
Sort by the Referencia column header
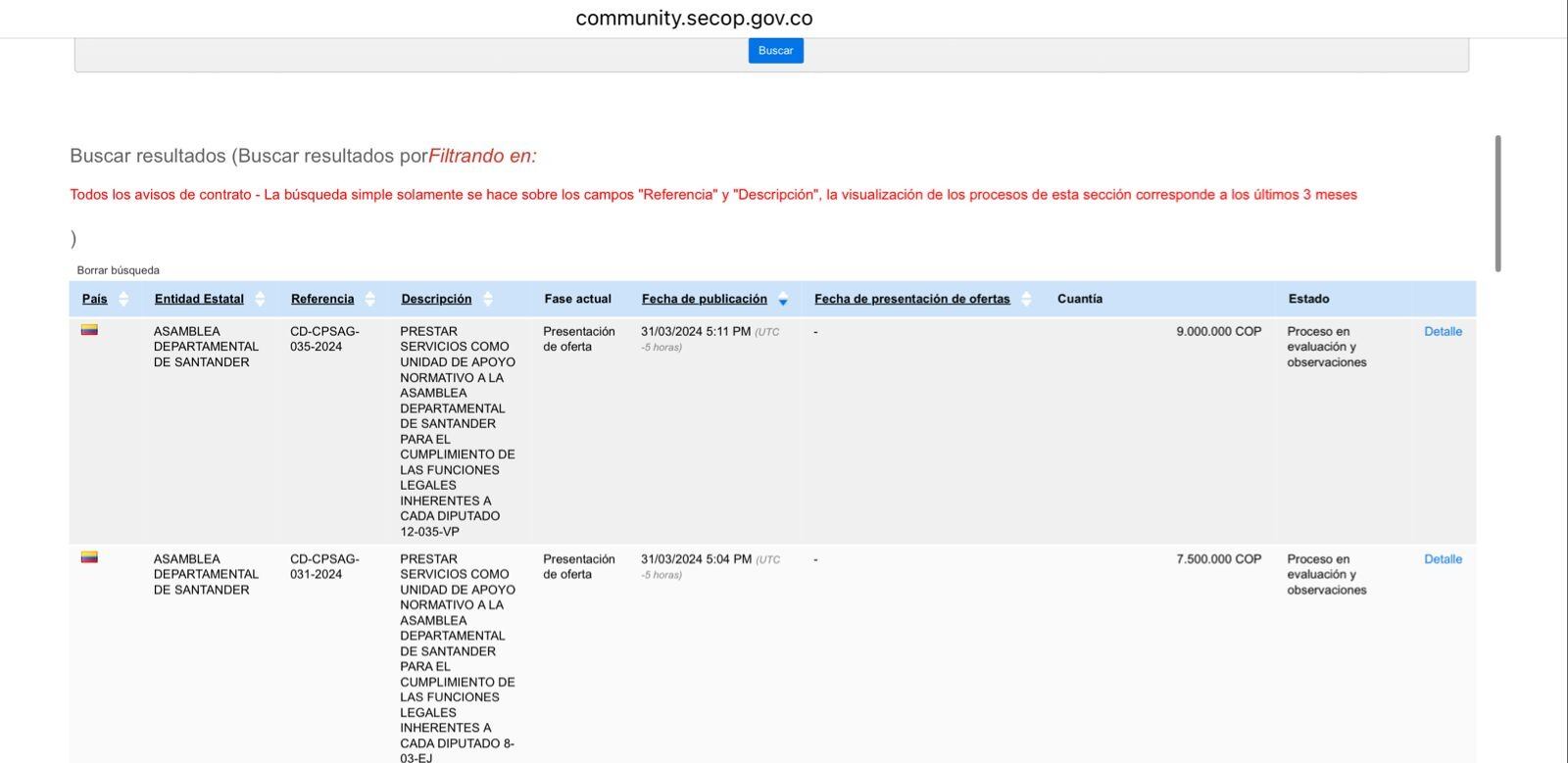tap(322, 299)
